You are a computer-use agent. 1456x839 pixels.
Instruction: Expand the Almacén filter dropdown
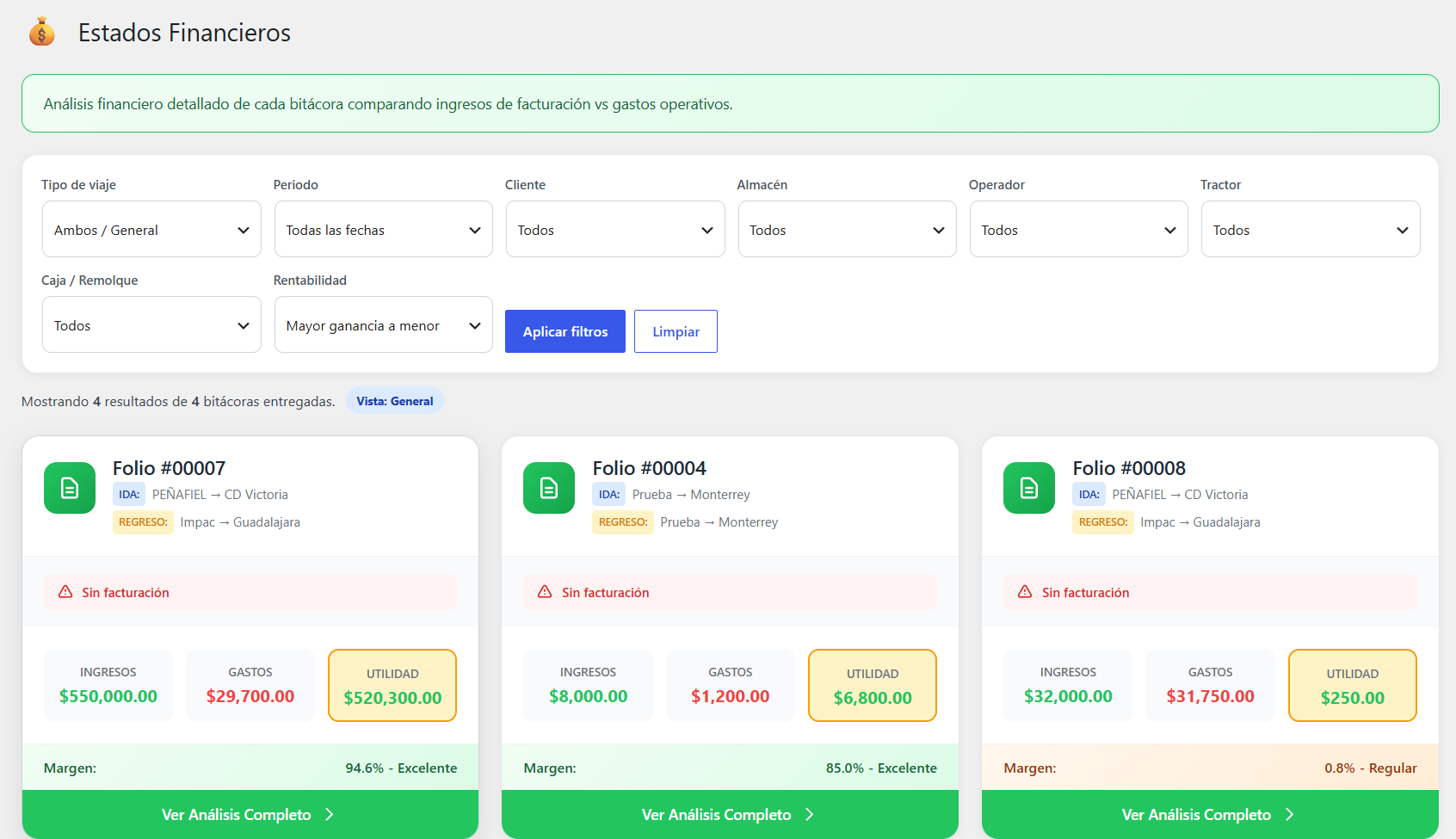pos(848,229)
